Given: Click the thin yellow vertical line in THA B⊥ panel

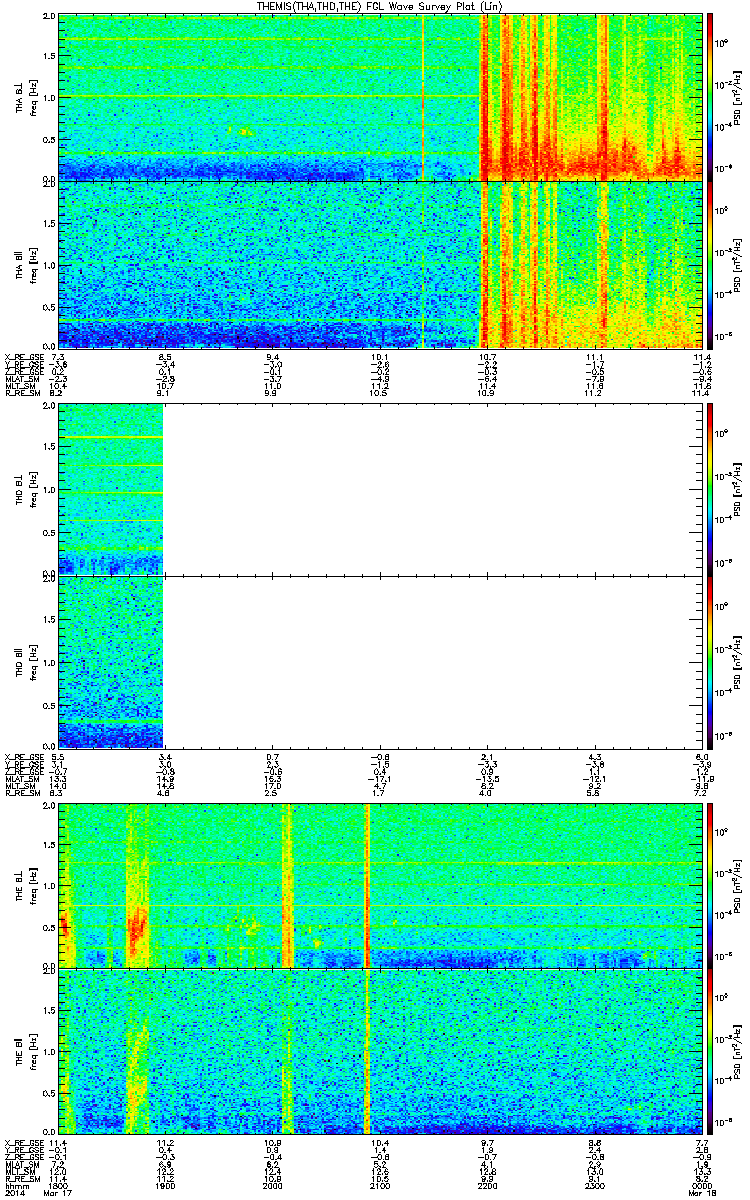Looking at the screenshot, I should point(423,97).
